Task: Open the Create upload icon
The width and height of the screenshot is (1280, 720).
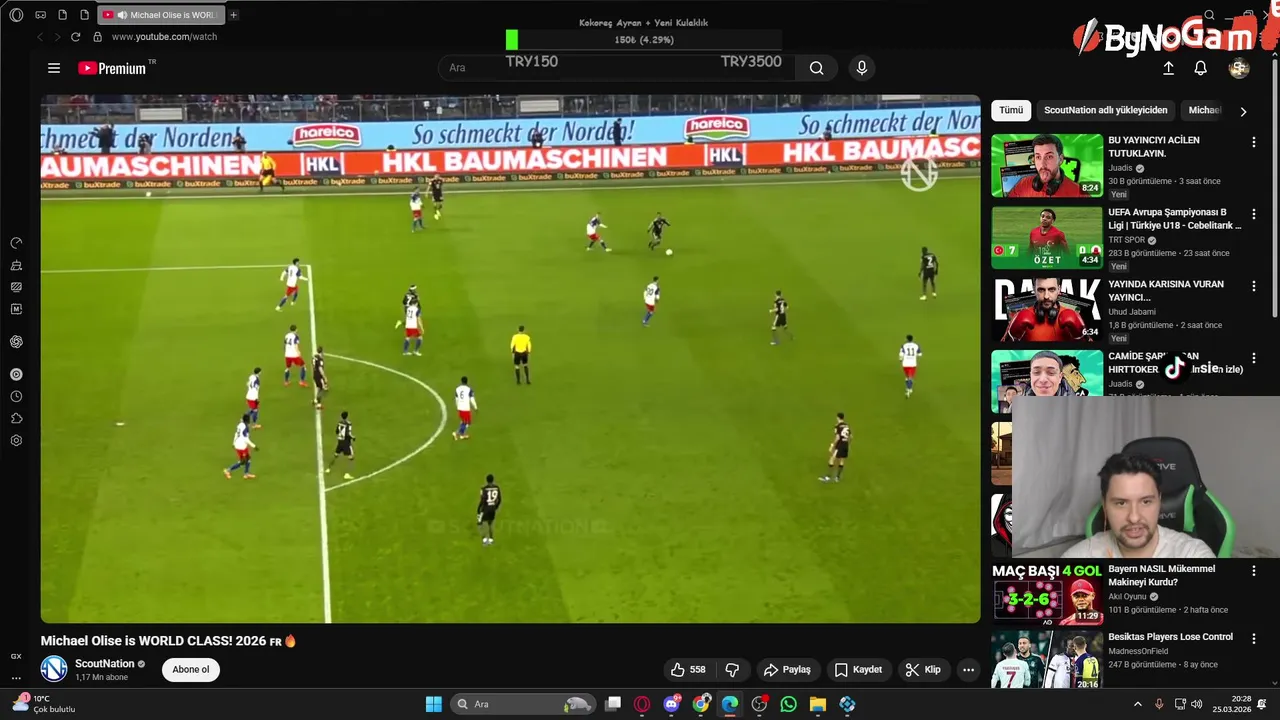Action: point(1168,68)
